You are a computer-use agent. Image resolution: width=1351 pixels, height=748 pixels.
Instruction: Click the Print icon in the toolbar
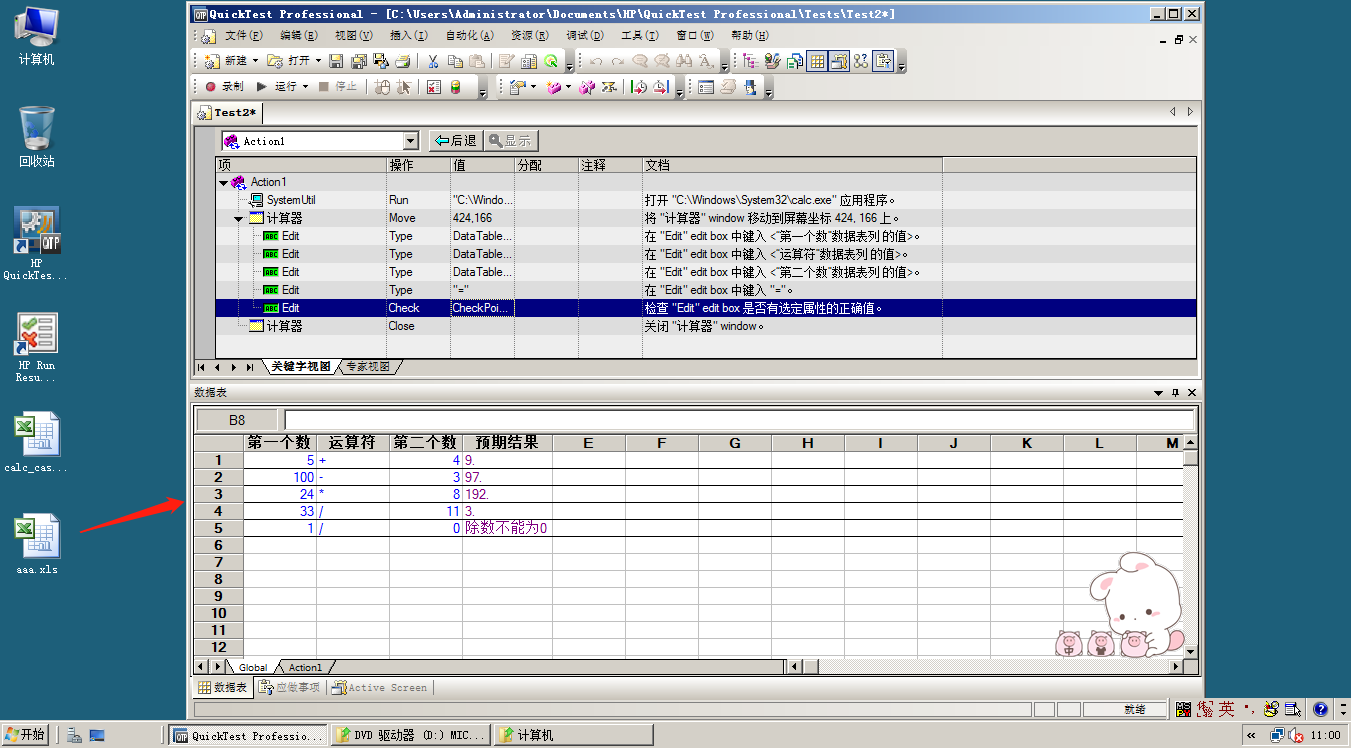402,61
